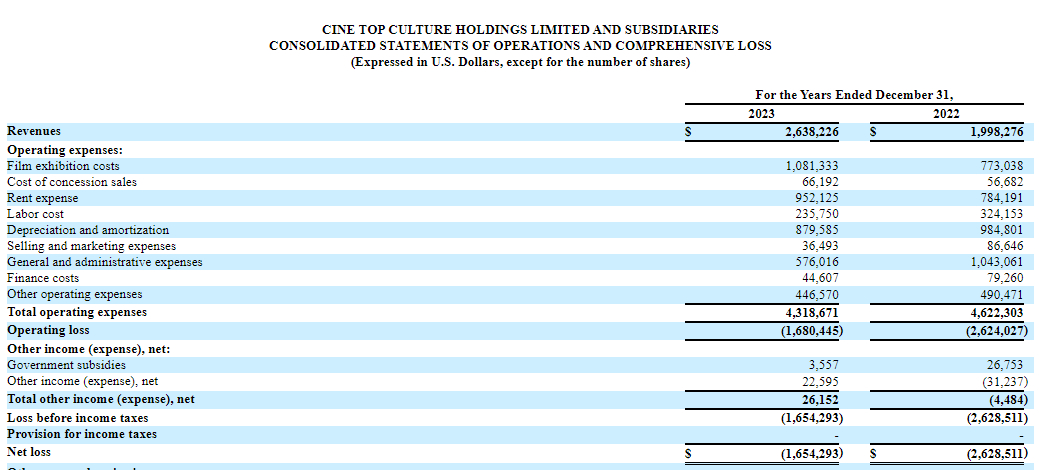The image size is (1039, 470).
Task: Select 2023 net loss (1,654,293)
Action: (x=812, y=453)
